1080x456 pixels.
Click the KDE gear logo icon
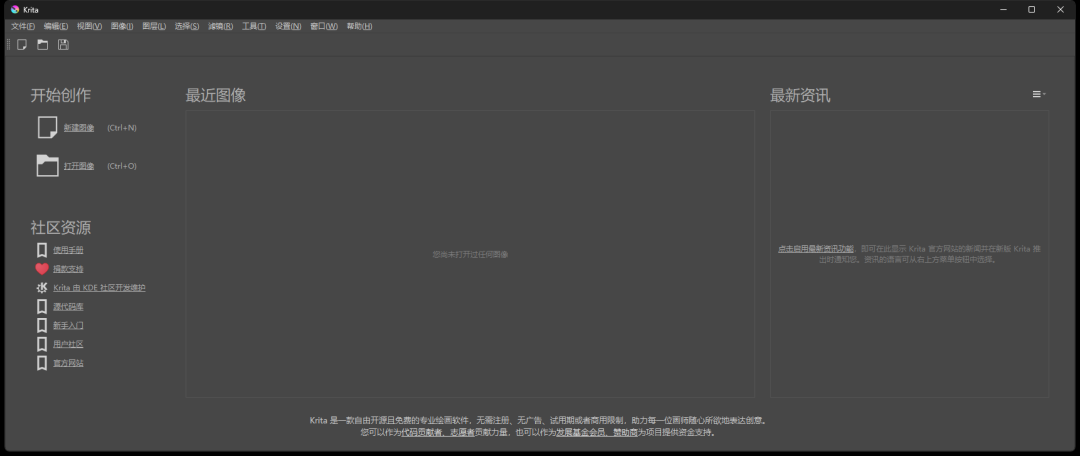(42, 288)
